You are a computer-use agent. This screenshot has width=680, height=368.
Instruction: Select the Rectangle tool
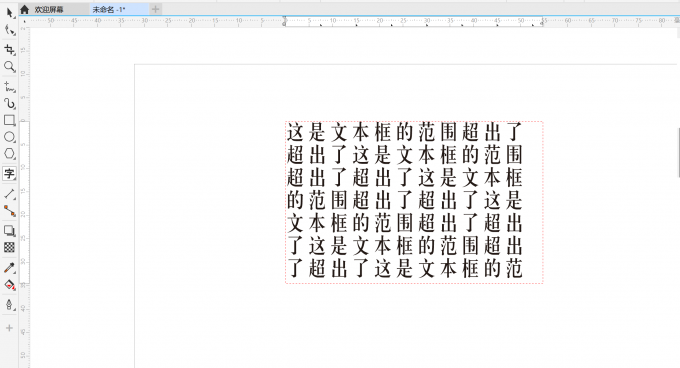click(9, 120)
